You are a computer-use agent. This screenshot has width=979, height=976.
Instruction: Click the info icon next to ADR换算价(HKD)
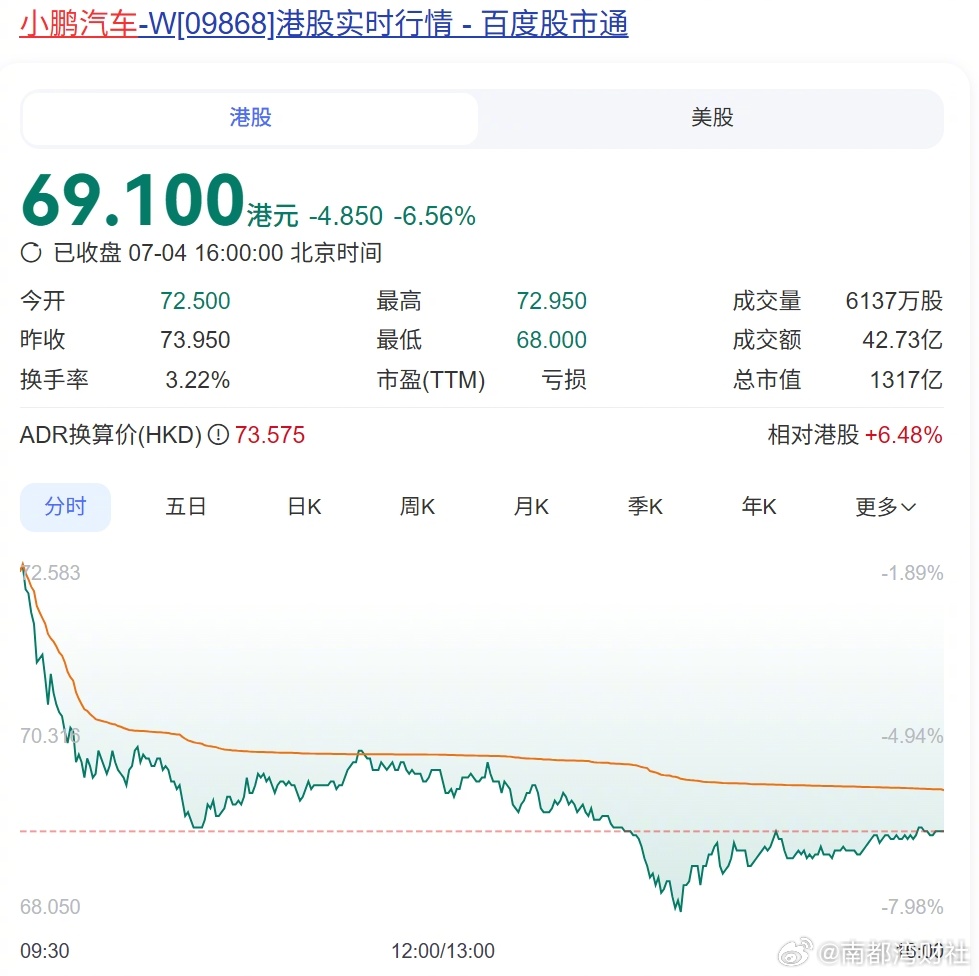pyautogui.click(x=218, y=435)
